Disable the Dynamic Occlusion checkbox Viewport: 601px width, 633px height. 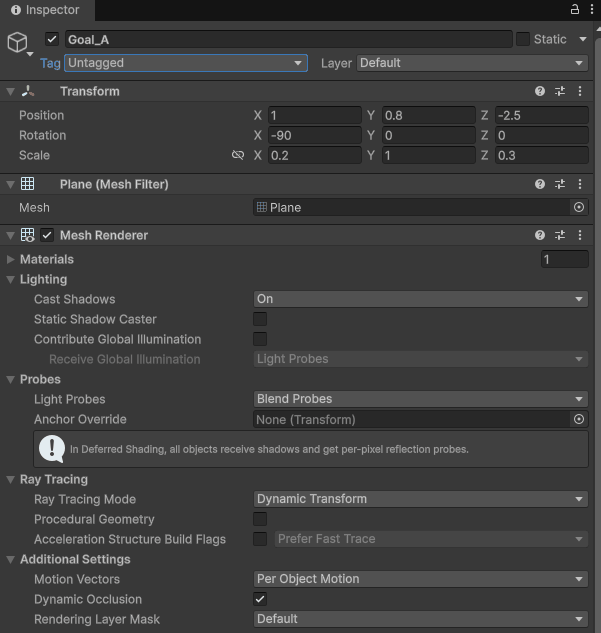click(x=260, y=599)
